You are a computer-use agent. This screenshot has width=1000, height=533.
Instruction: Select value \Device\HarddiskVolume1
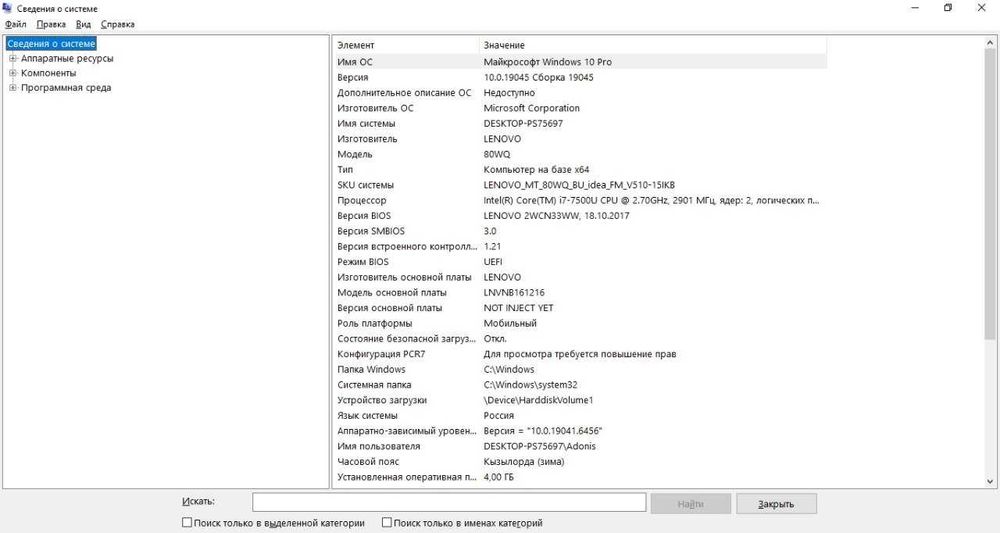click(538, 400)
